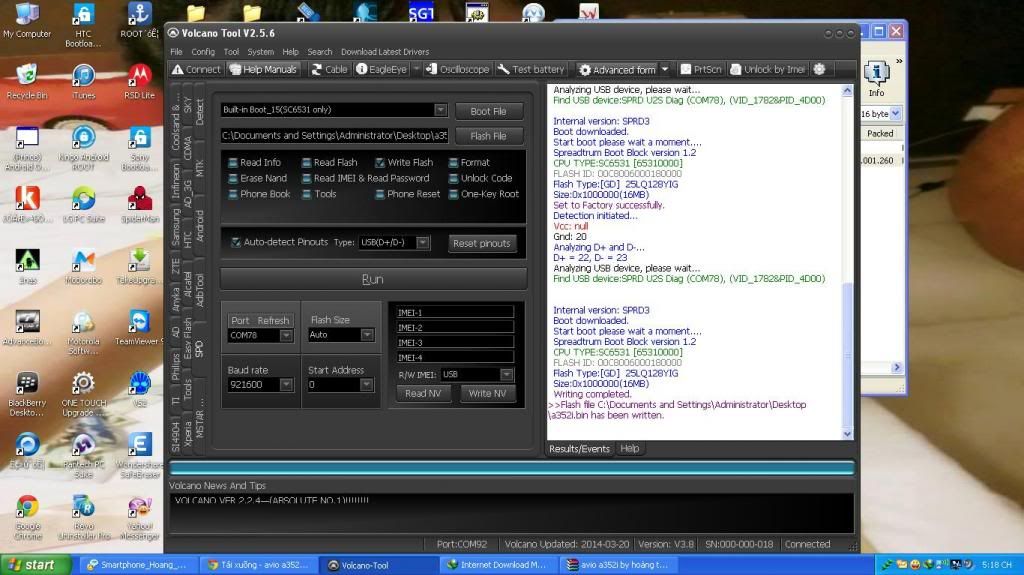Screen dimensions: 1024x575
Task: Expand the Flash Size Auto dropdown
Action: click(367, 335)
